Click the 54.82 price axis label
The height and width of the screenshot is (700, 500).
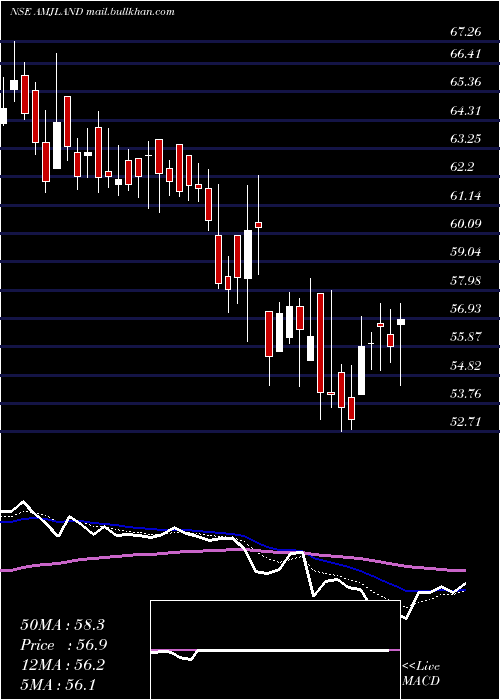(x=466, y=366)
